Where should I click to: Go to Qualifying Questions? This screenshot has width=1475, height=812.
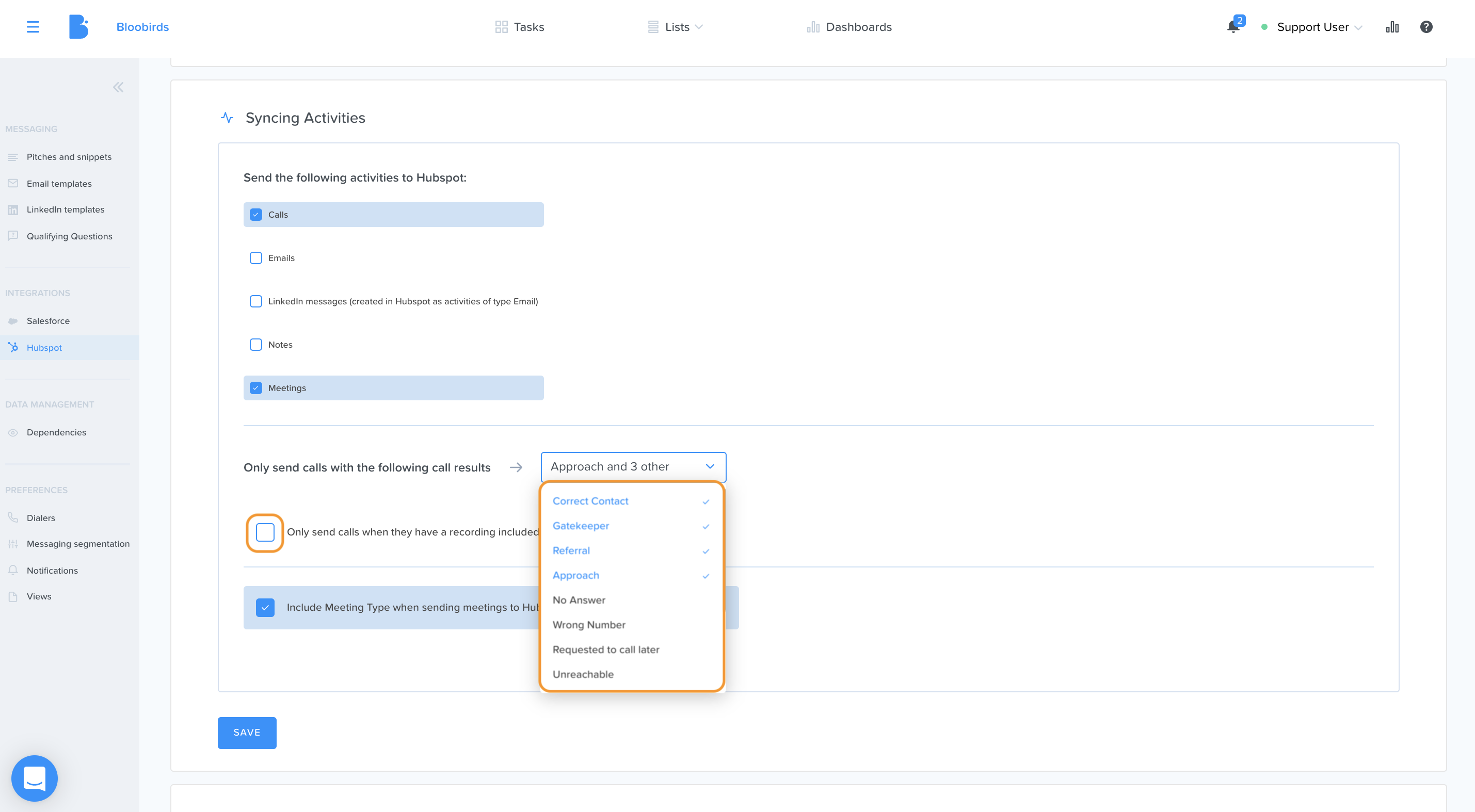tap(69, 236)
